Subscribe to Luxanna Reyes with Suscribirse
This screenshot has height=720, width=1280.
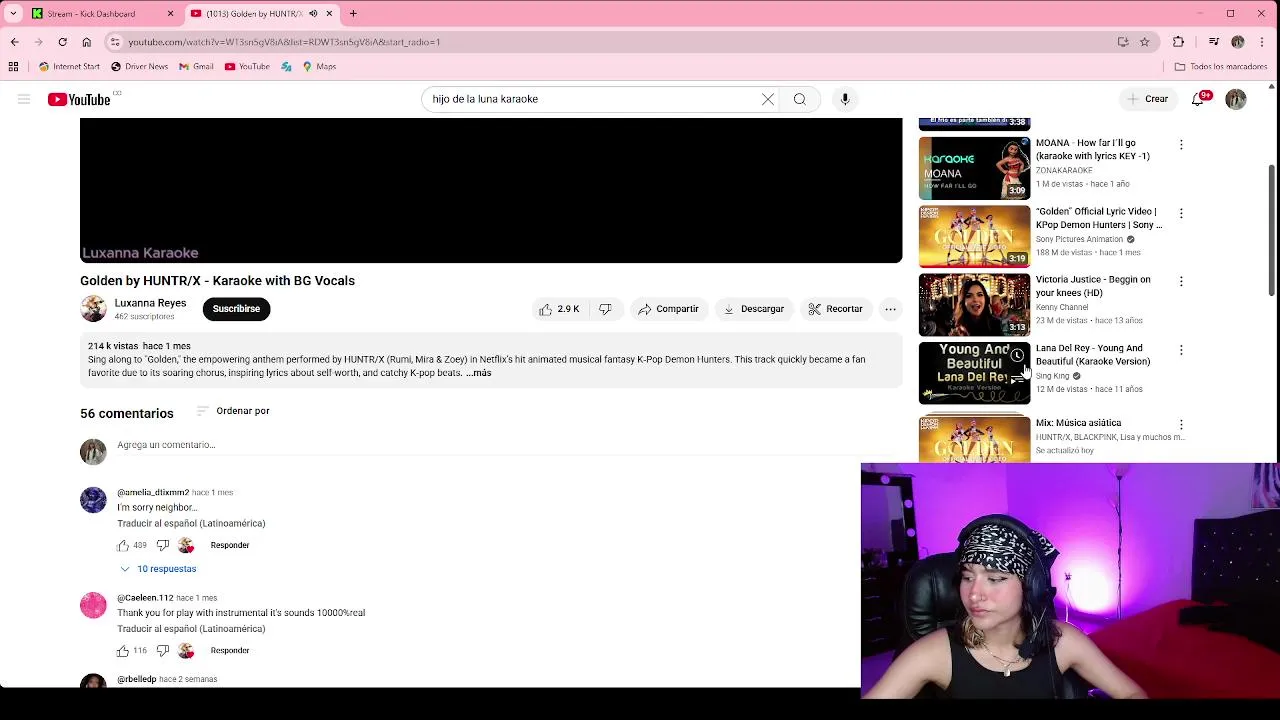click(x=236, y=309)
